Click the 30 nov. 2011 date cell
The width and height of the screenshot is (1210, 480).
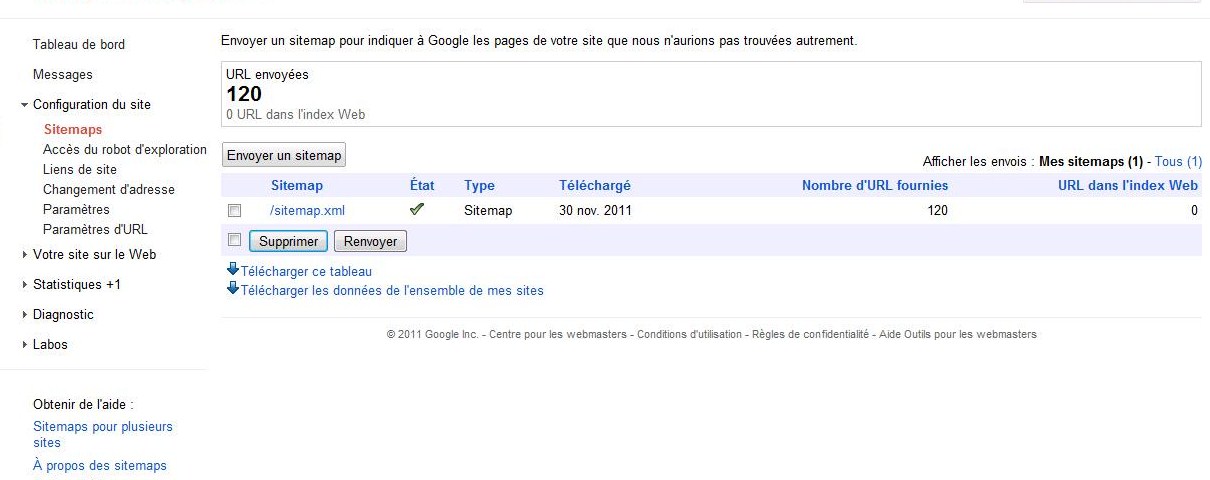[595, 211]
